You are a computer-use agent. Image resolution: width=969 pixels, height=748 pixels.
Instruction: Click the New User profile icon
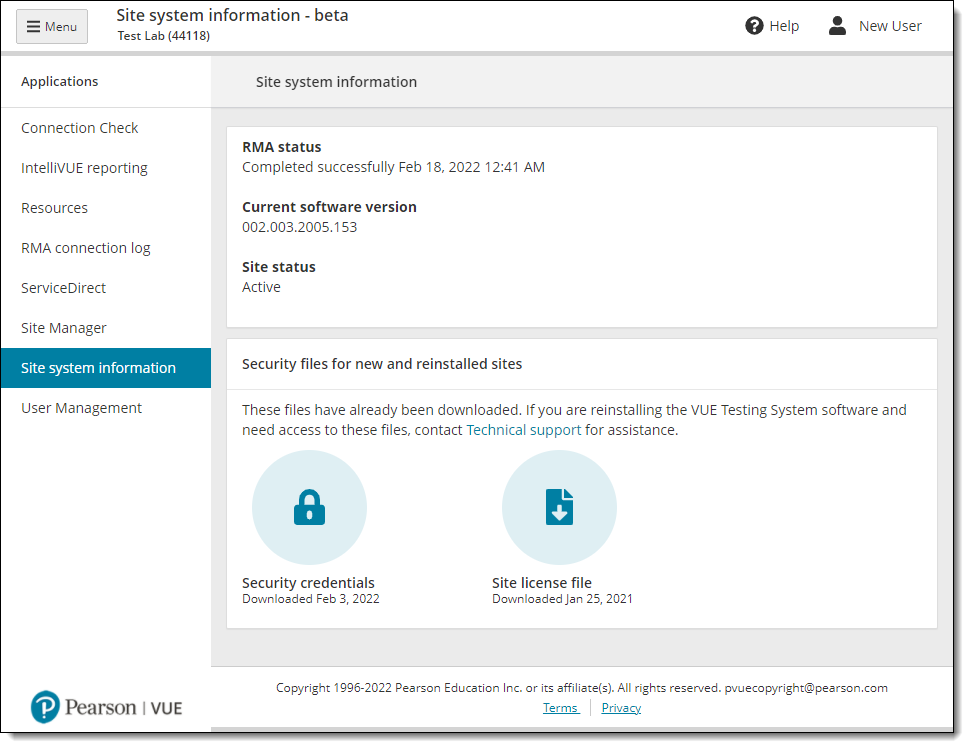coord(837,26)
